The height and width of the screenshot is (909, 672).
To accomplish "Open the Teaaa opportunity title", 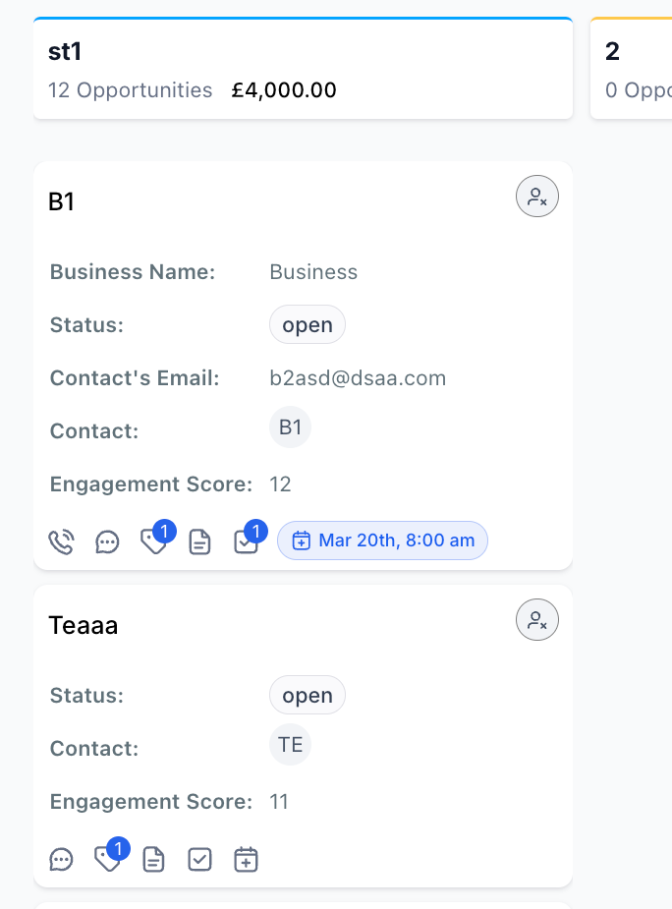I will [x=83, y=626].
